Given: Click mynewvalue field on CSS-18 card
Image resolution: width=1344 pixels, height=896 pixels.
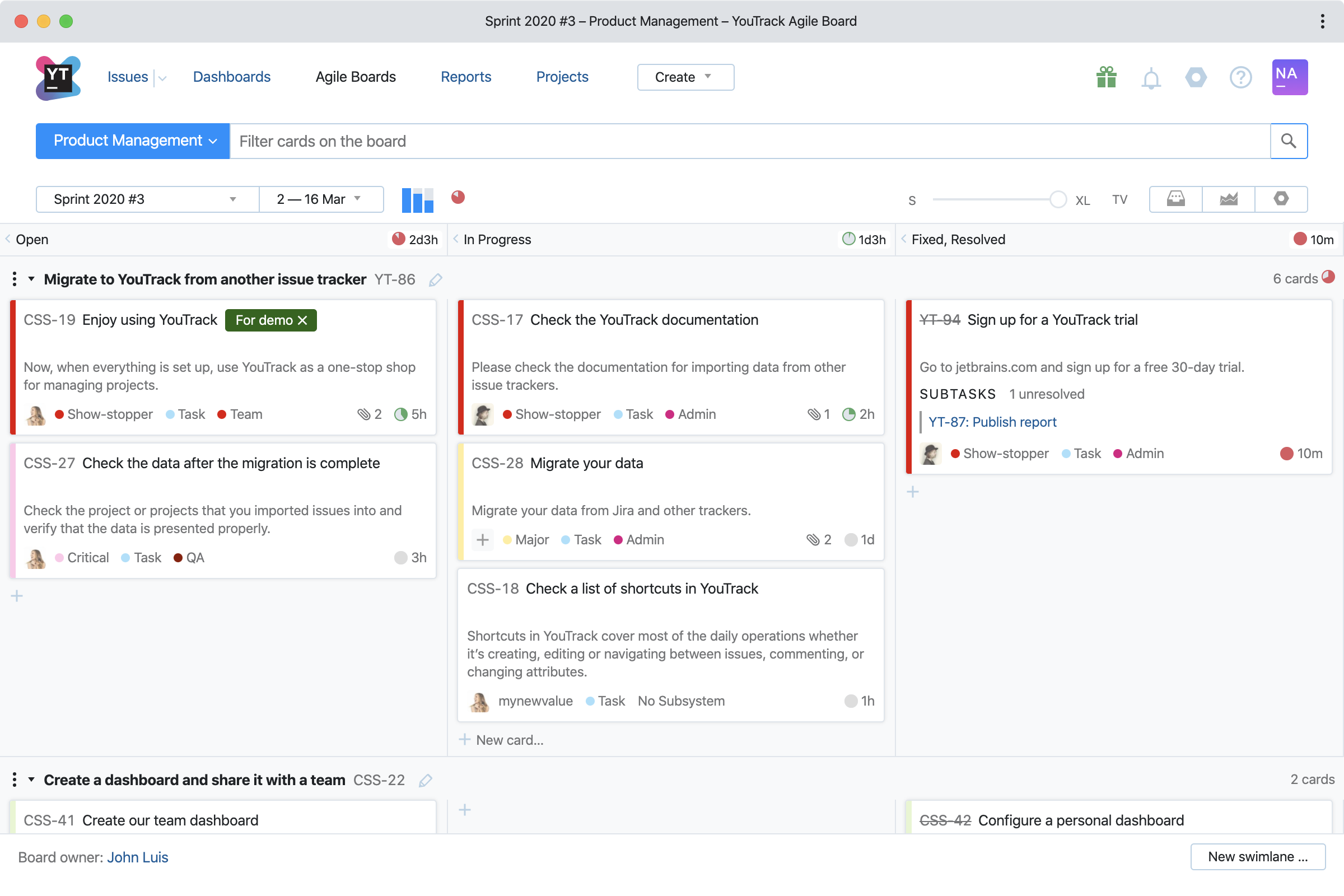Looking at the screenshot, I should (x=535, y=701).
